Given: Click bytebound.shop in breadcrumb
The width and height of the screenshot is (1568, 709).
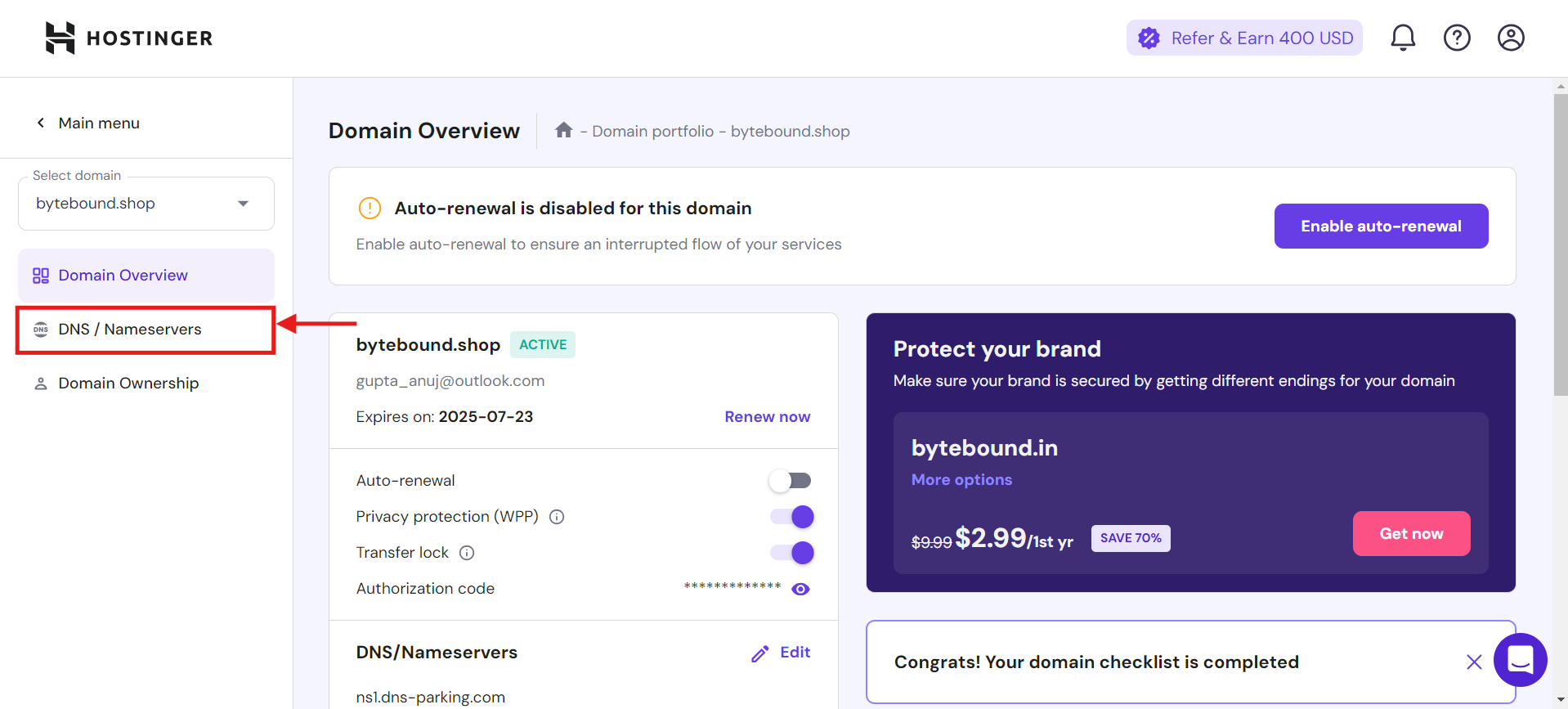Looking at the screenshot, I should click(790, 132).
